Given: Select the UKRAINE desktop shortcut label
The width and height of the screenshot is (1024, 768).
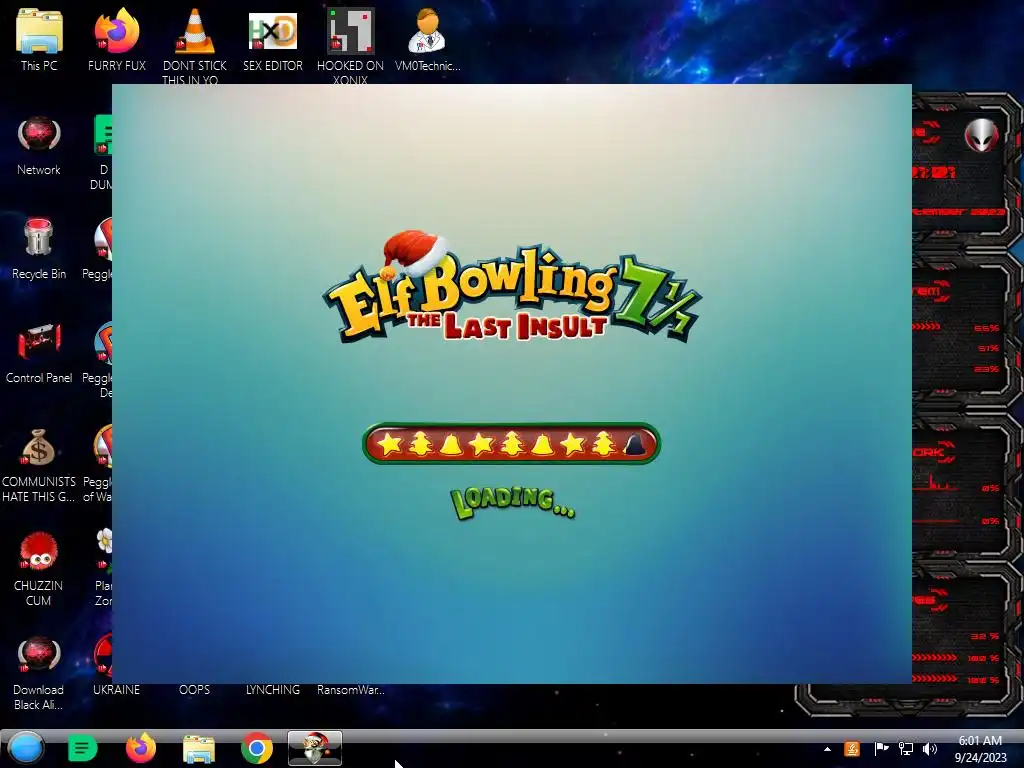Looking at the screenshot, I should (116, 690).
